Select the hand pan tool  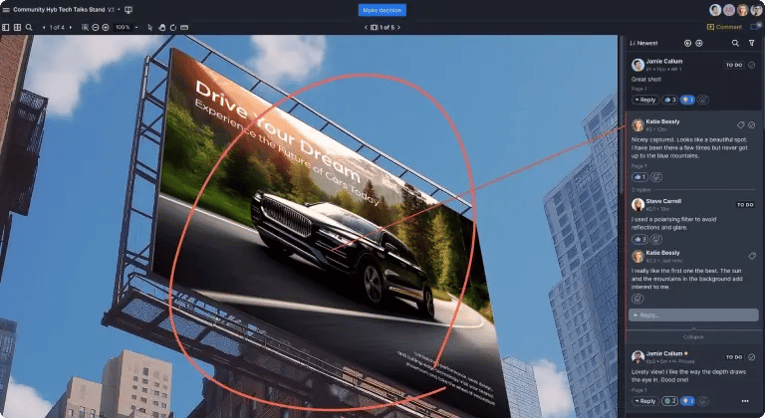[162, 27]
